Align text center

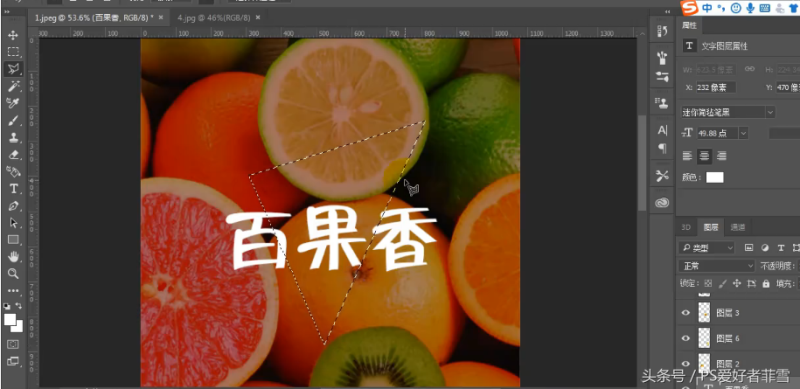[x=705, y=156]
